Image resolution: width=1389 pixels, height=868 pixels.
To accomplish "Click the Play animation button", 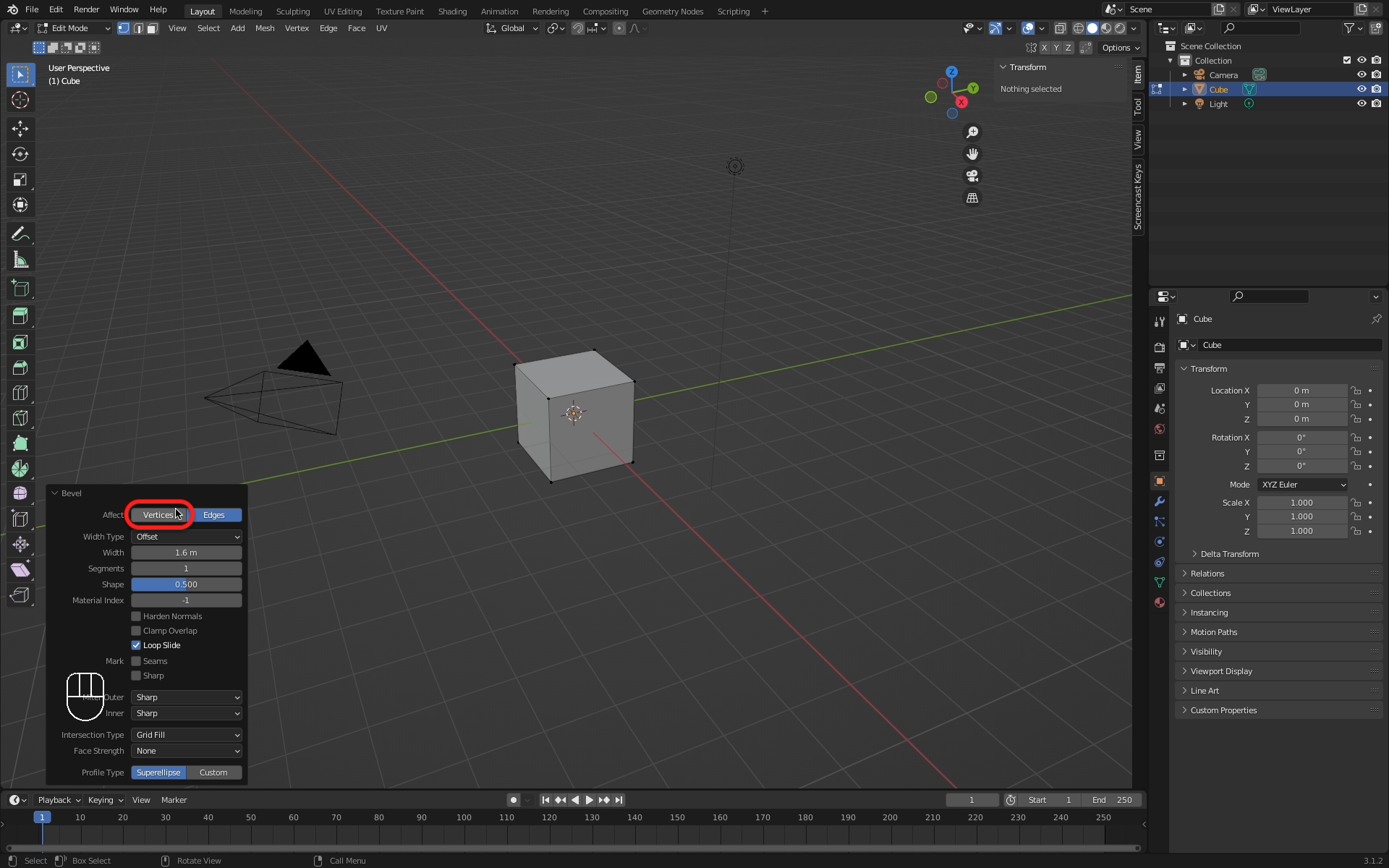I will point(589,800).
